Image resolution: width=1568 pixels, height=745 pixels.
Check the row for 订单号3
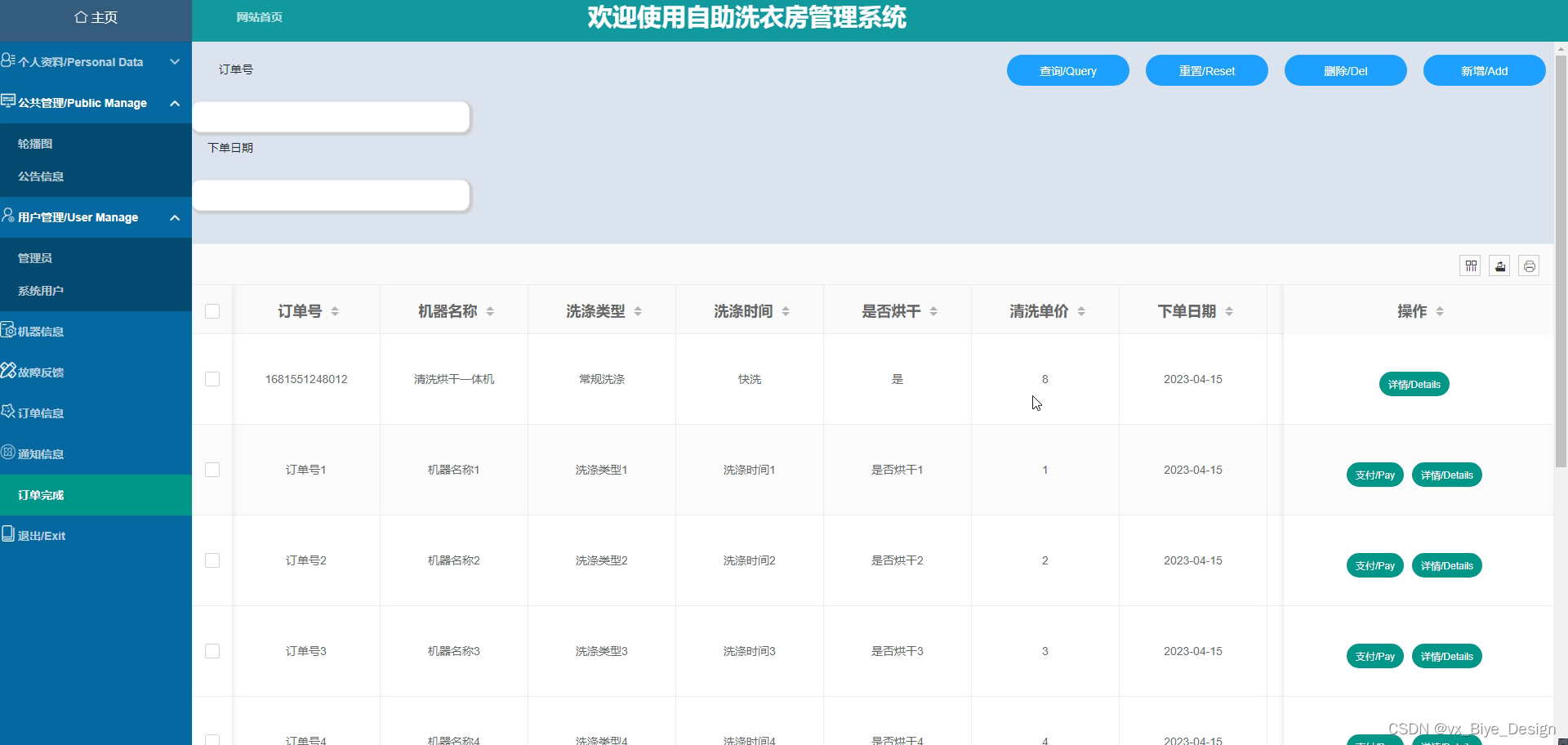click(x=212, y=651)
